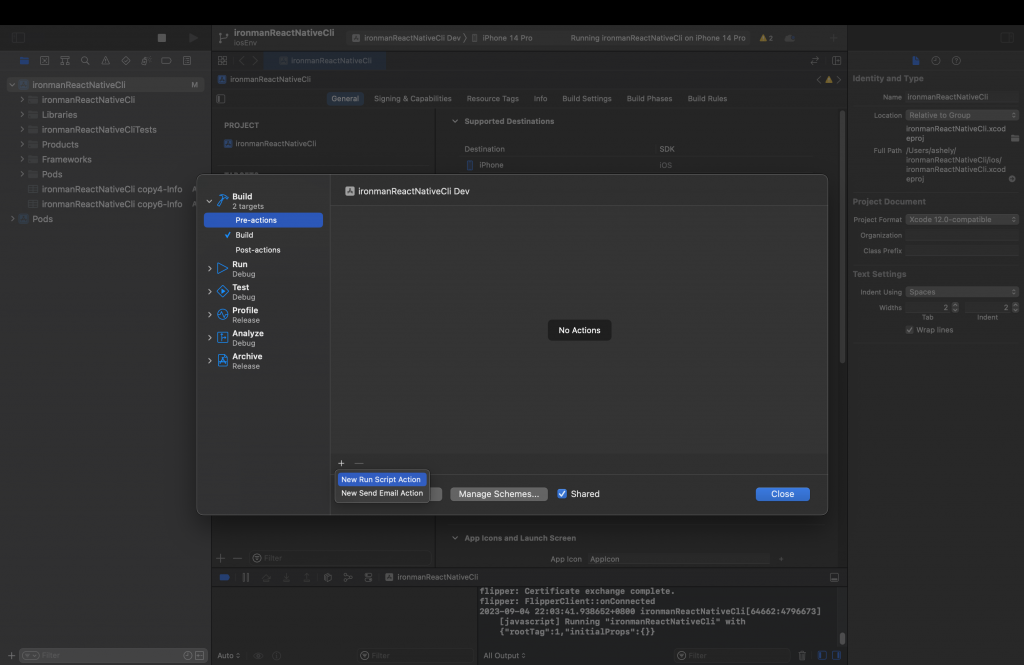1024x665 pixels.
Task: Open the source control navigator
Action: 44,61
